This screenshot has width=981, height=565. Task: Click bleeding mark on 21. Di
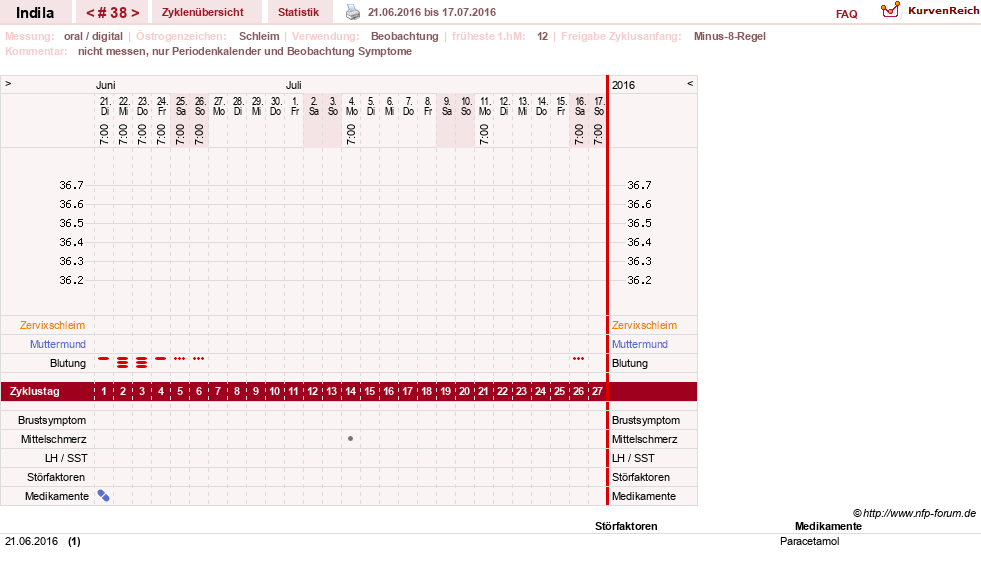click(104, 359)
